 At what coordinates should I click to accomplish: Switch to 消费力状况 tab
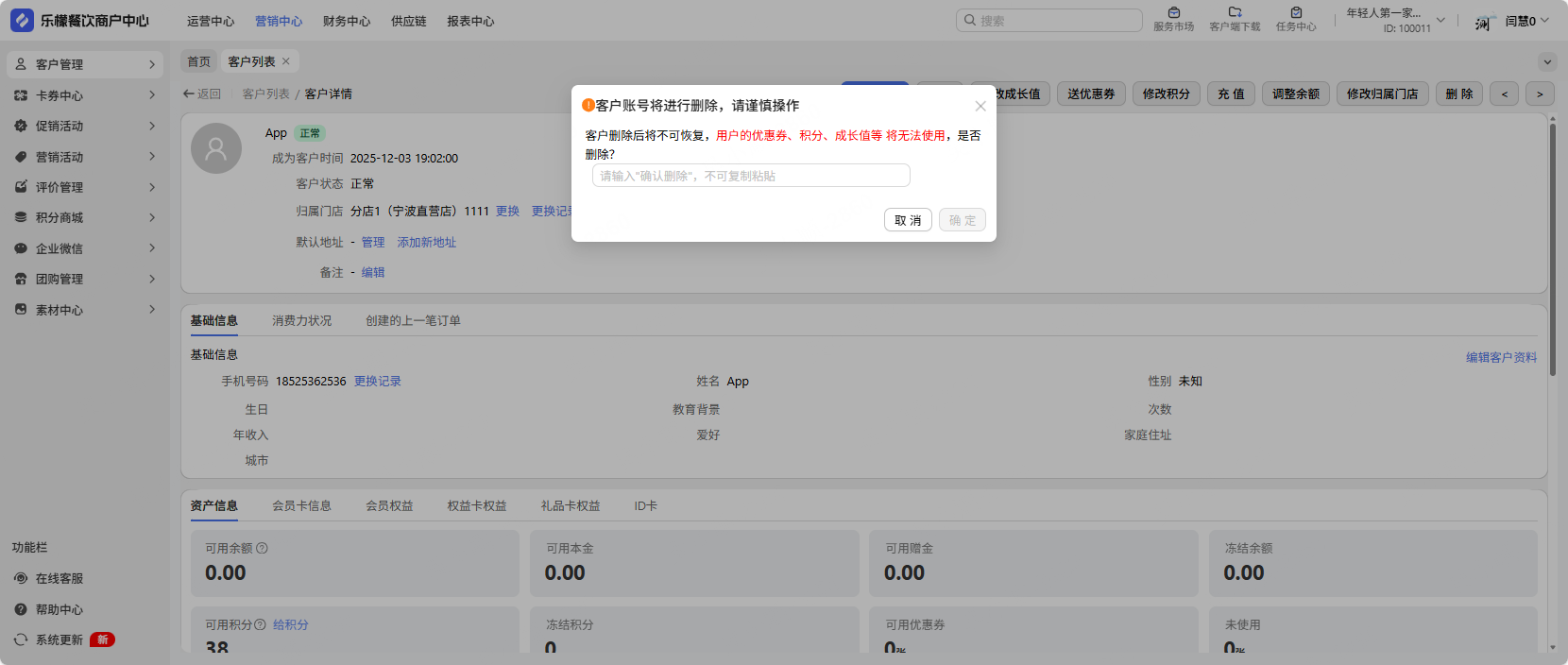point(302,321)
